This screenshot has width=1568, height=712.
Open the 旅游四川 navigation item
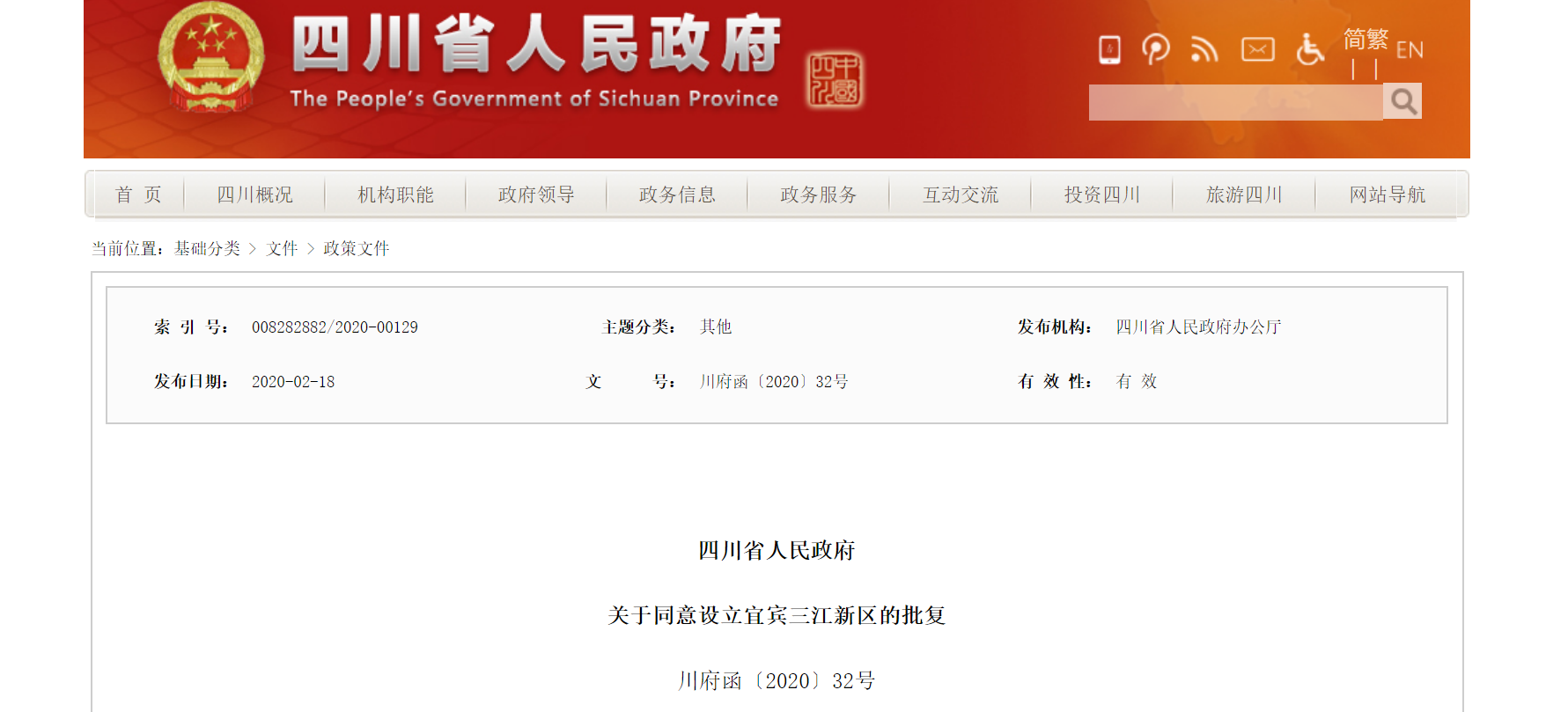pyautogui.click(x=1243, y=195)
